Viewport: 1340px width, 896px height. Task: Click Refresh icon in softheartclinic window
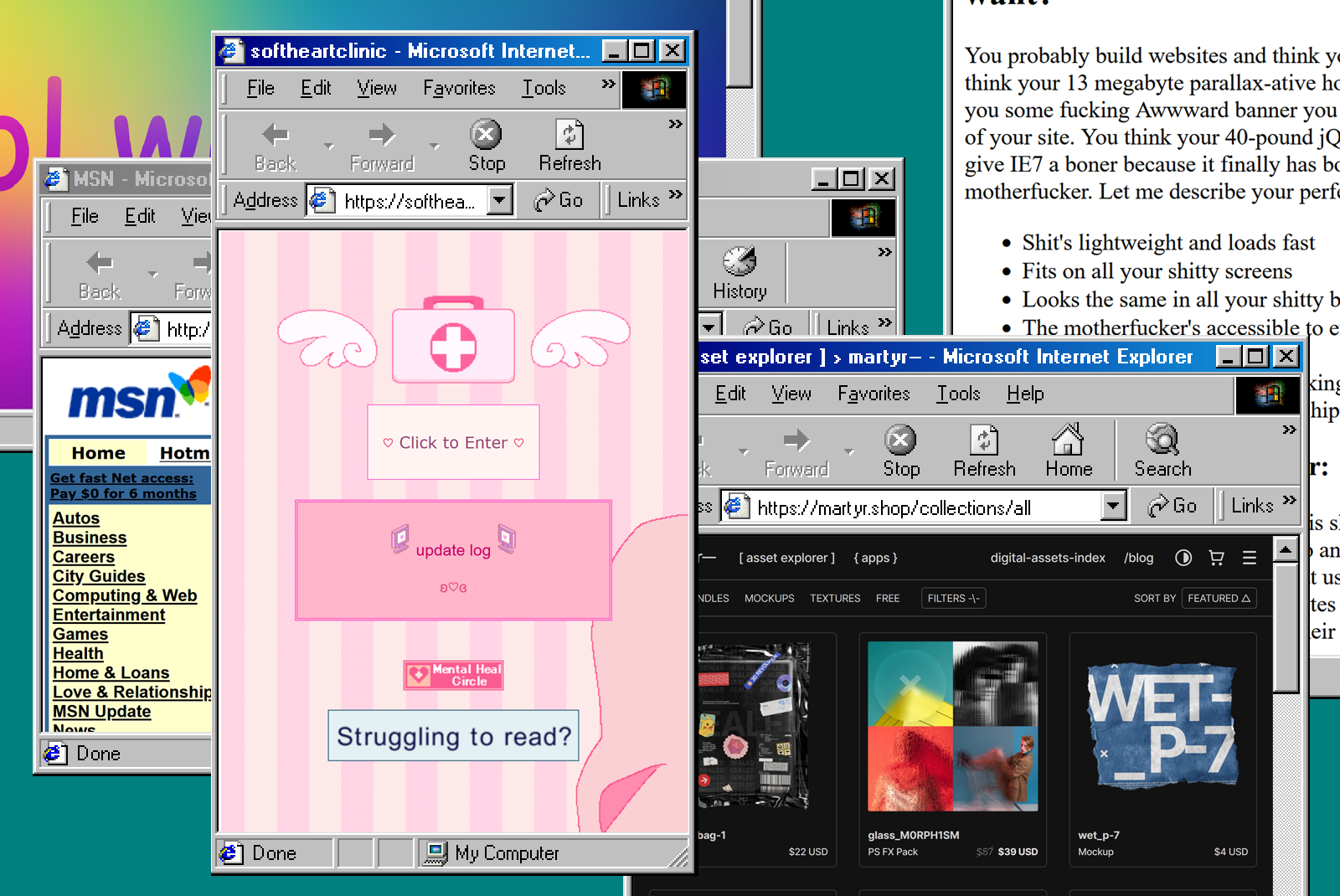[x=569, y=134]
